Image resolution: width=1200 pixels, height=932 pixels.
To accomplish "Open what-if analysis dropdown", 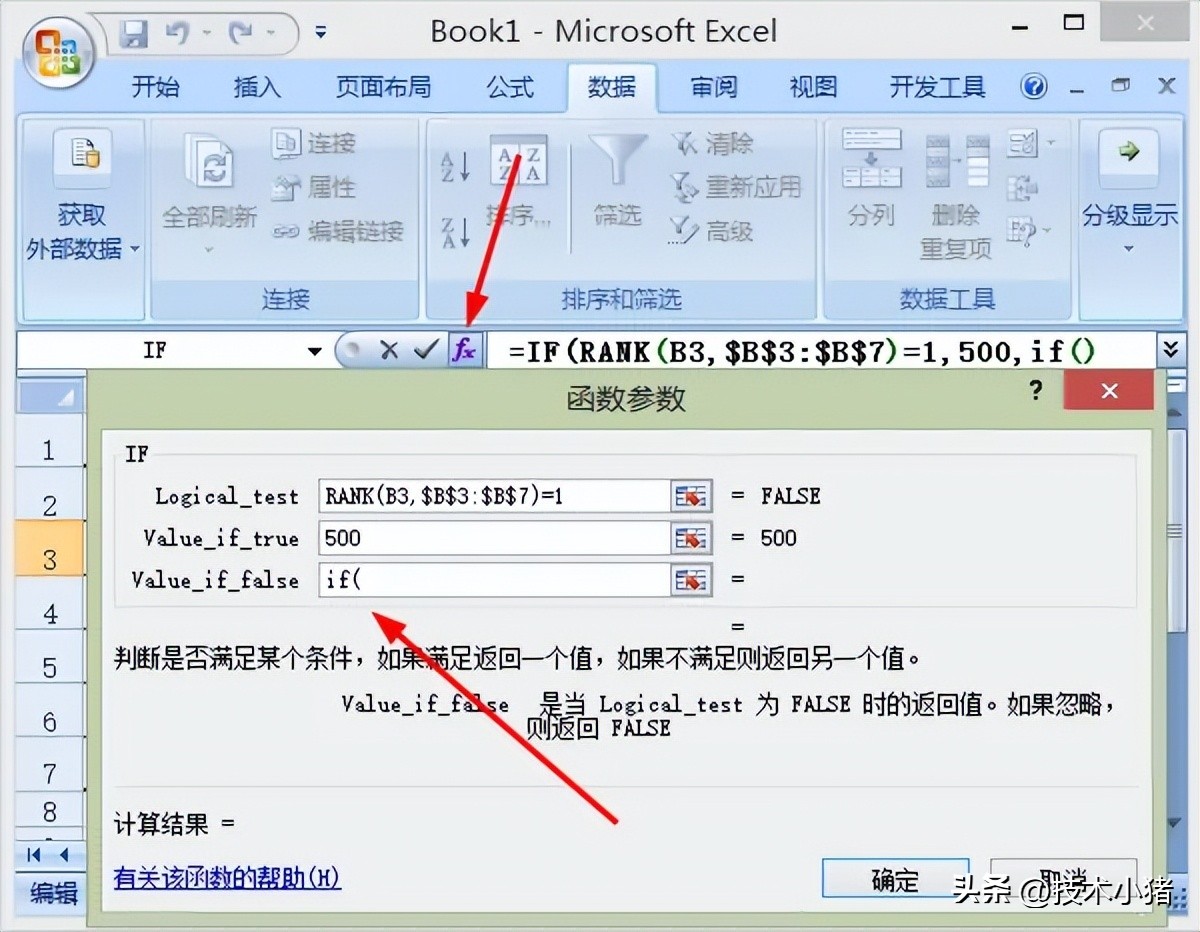I will pyautogui.click(x=1047, y=231).
